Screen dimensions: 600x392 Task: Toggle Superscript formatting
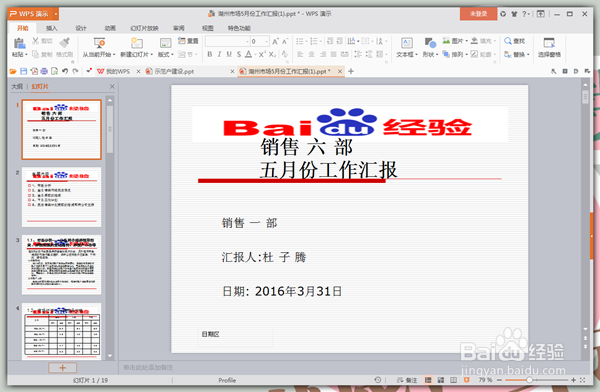point(262,54)
